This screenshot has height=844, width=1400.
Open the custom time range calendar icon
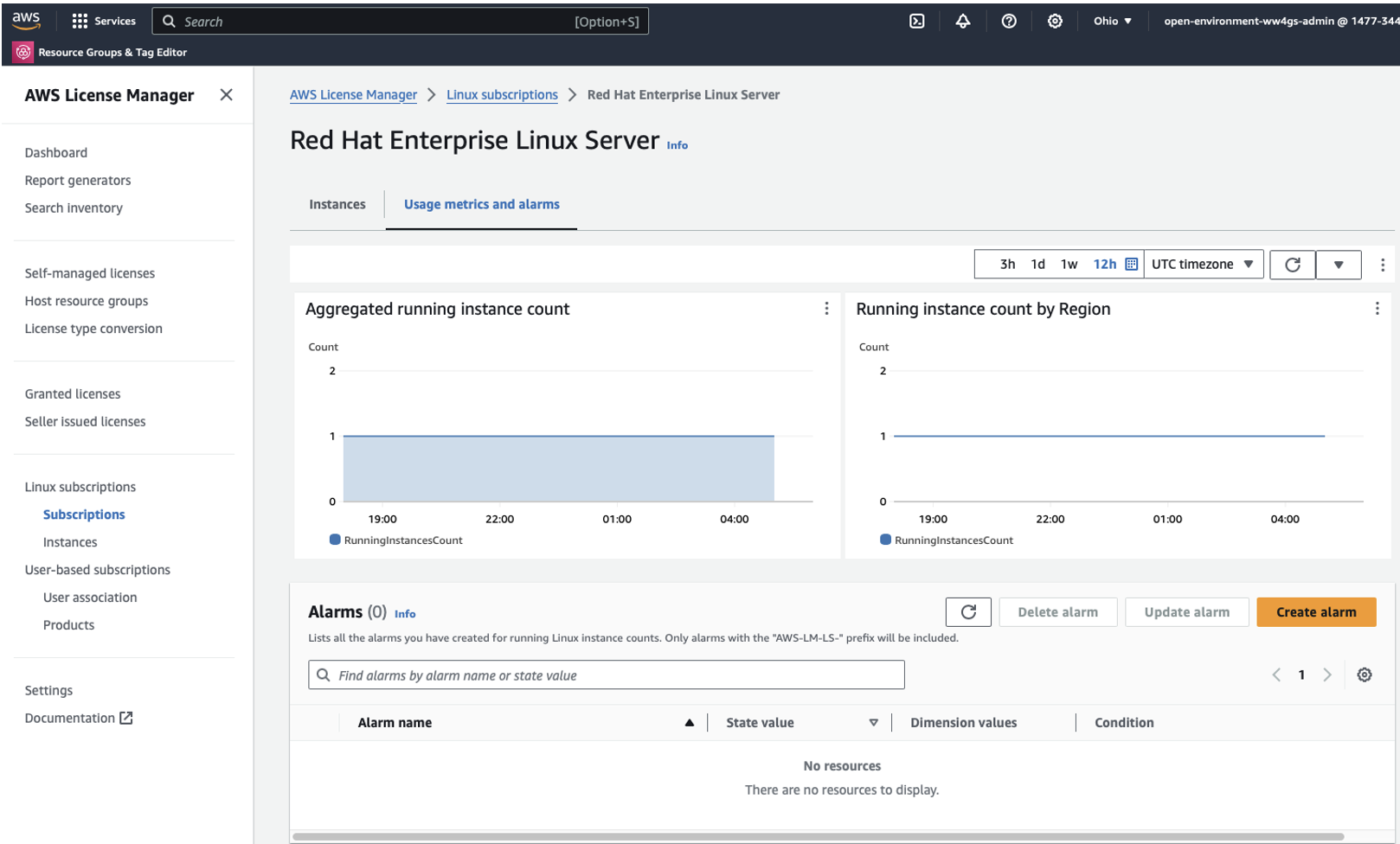(1131, 264)
